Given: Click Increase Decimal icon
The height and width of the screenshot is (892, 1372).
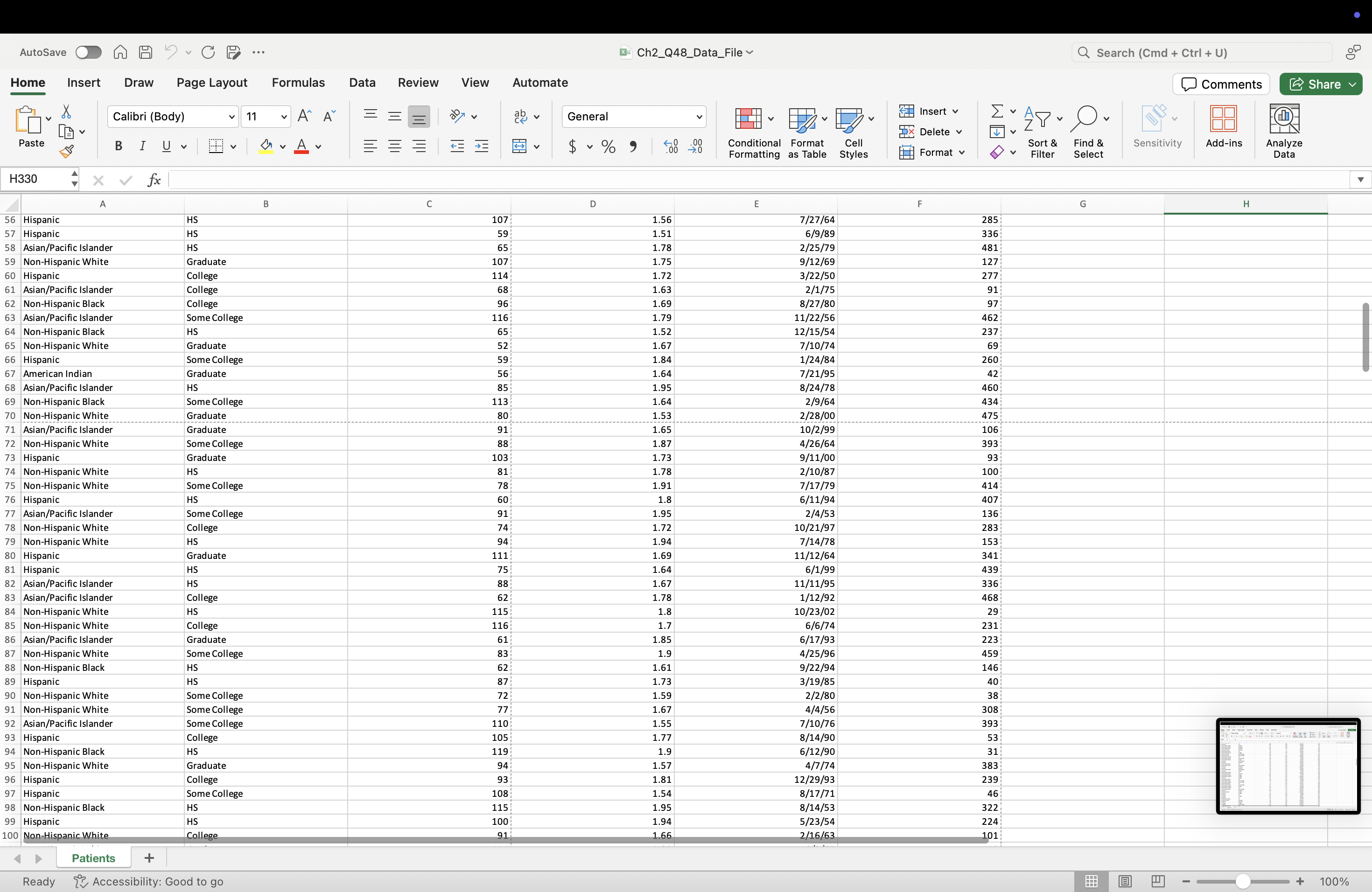Looking at the screenshot, I should pyautogui.click(x=671, y=146).
